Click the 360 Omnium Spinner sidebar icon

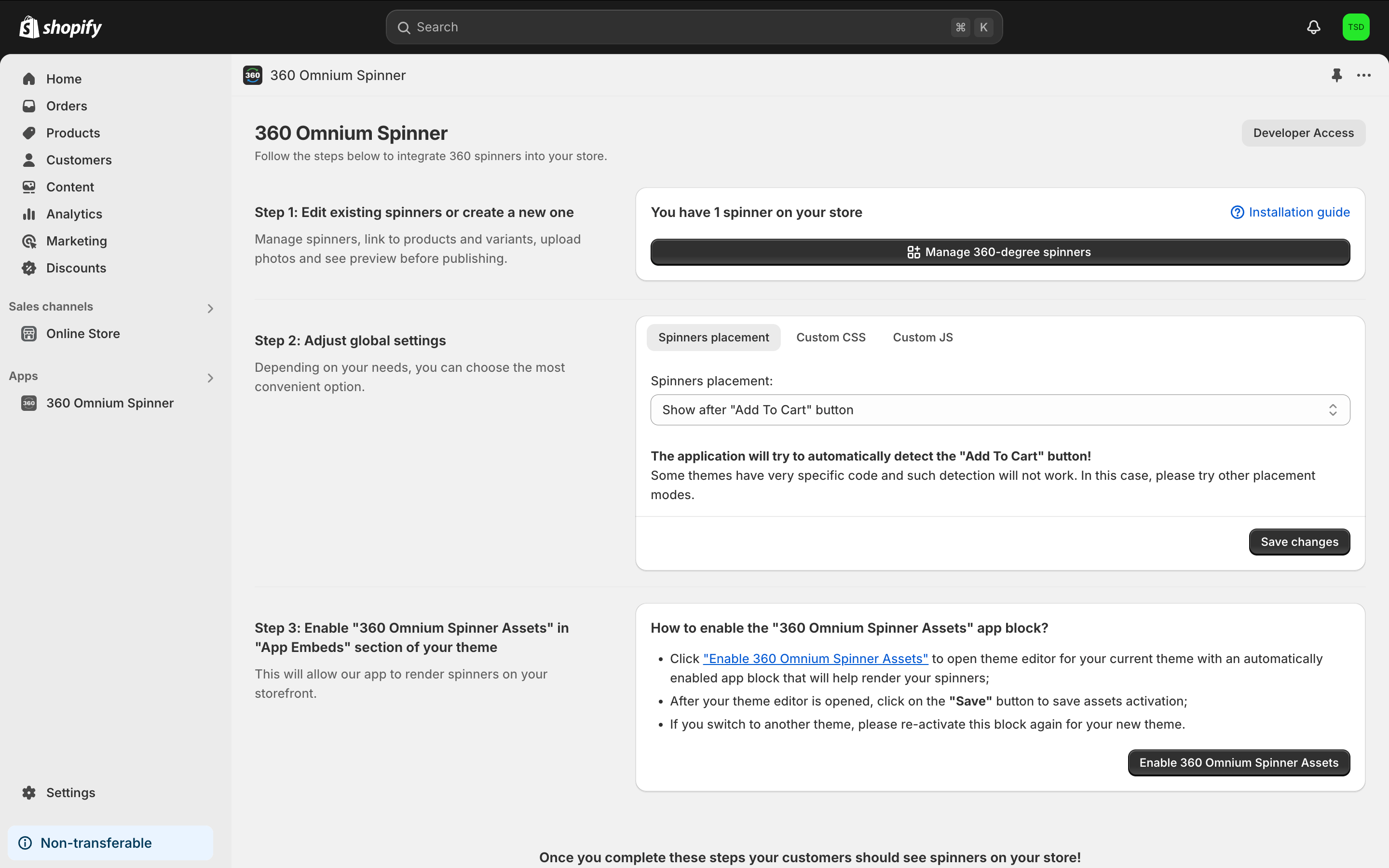tap(29, 403)
